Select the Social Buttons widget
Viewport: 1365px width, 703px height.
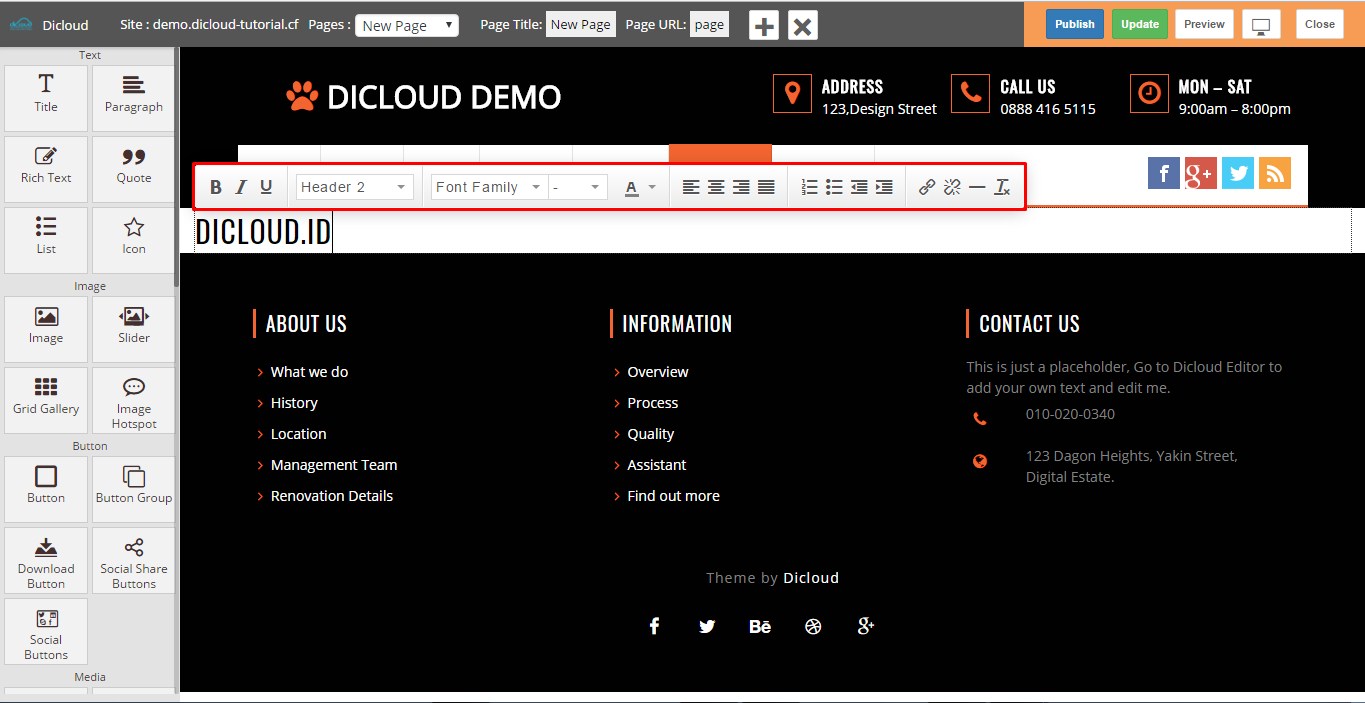click(46, 631)
